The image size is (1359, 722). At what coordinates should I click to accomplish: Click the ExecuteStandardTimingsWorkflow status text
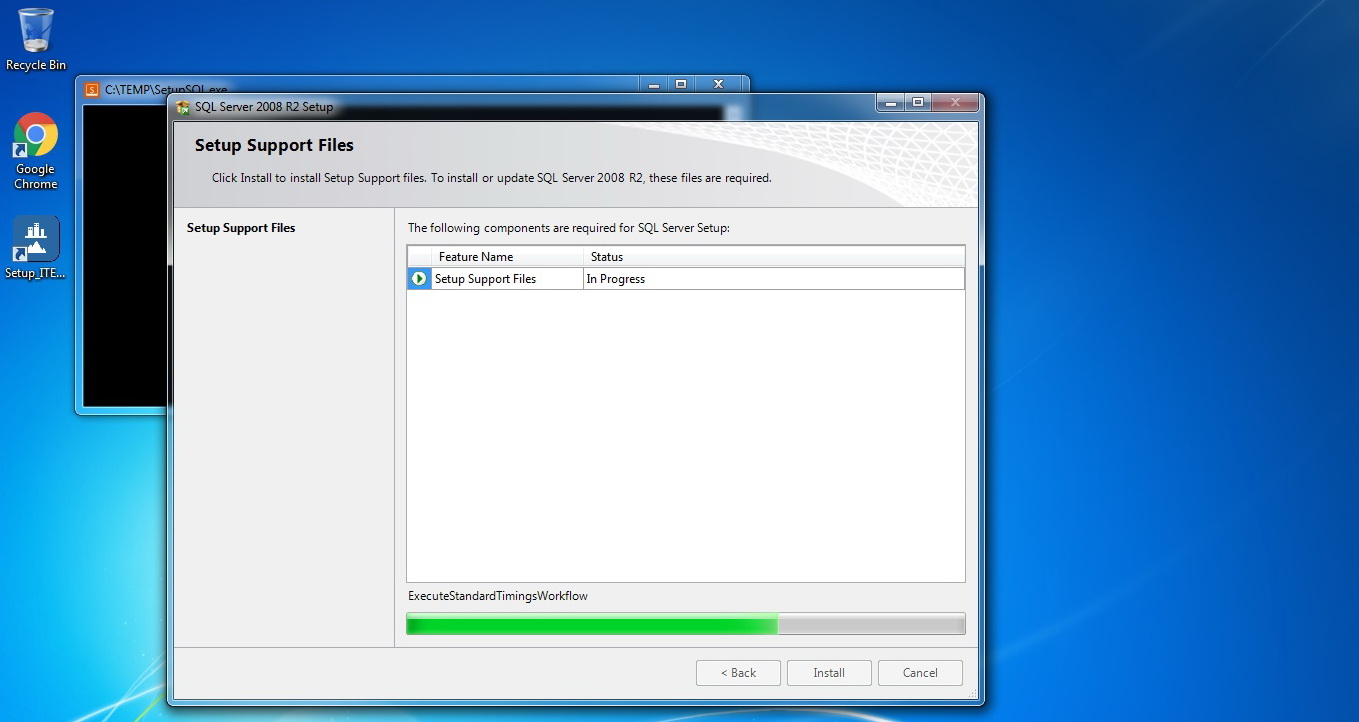tap(498, 596)
